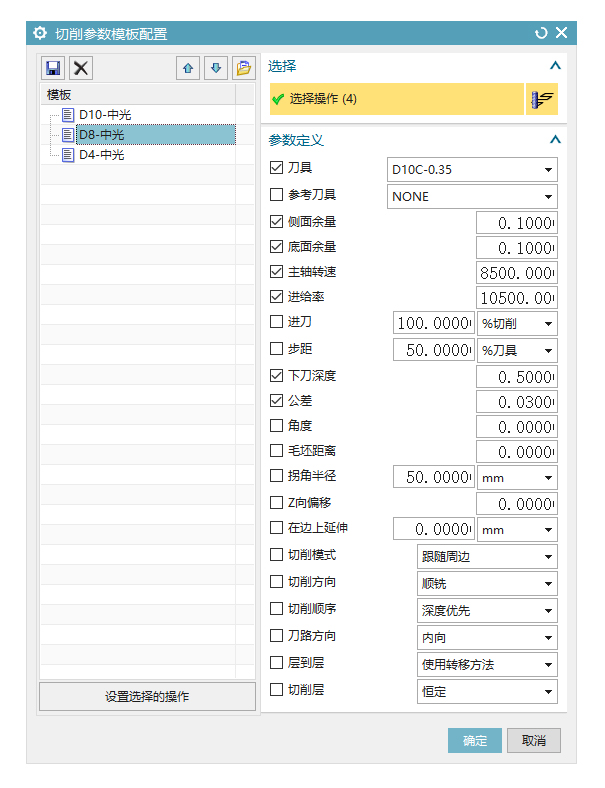Click the select operation picker icon

[542, 99]
